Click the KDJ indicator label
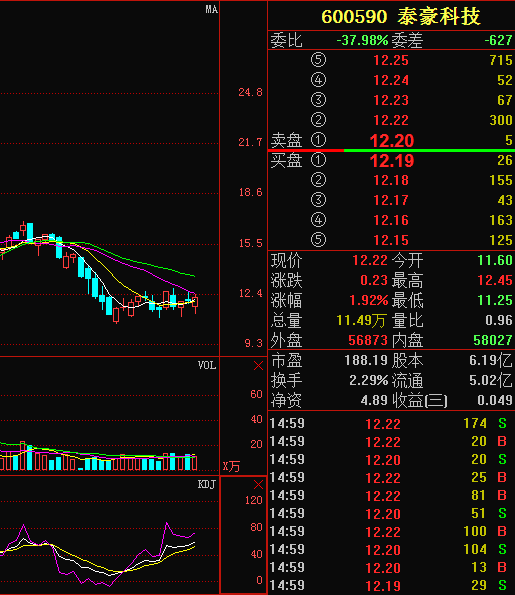Screen dimensions: 515x595 tap(207, 484)
